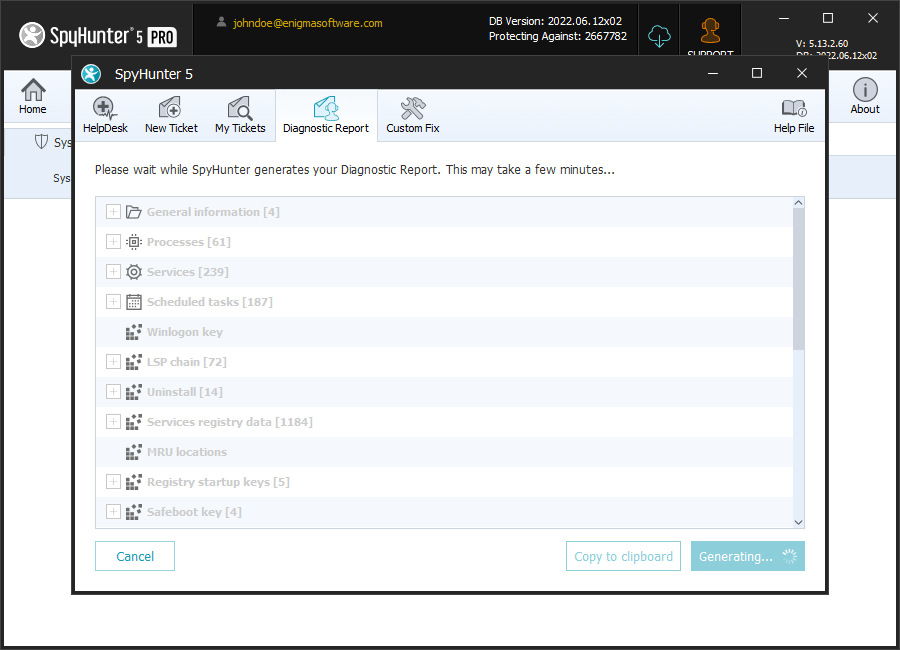This screenshot has height=650, width=900.
Task: Select the Winlogon key row text
Action: tap(185, 332)
